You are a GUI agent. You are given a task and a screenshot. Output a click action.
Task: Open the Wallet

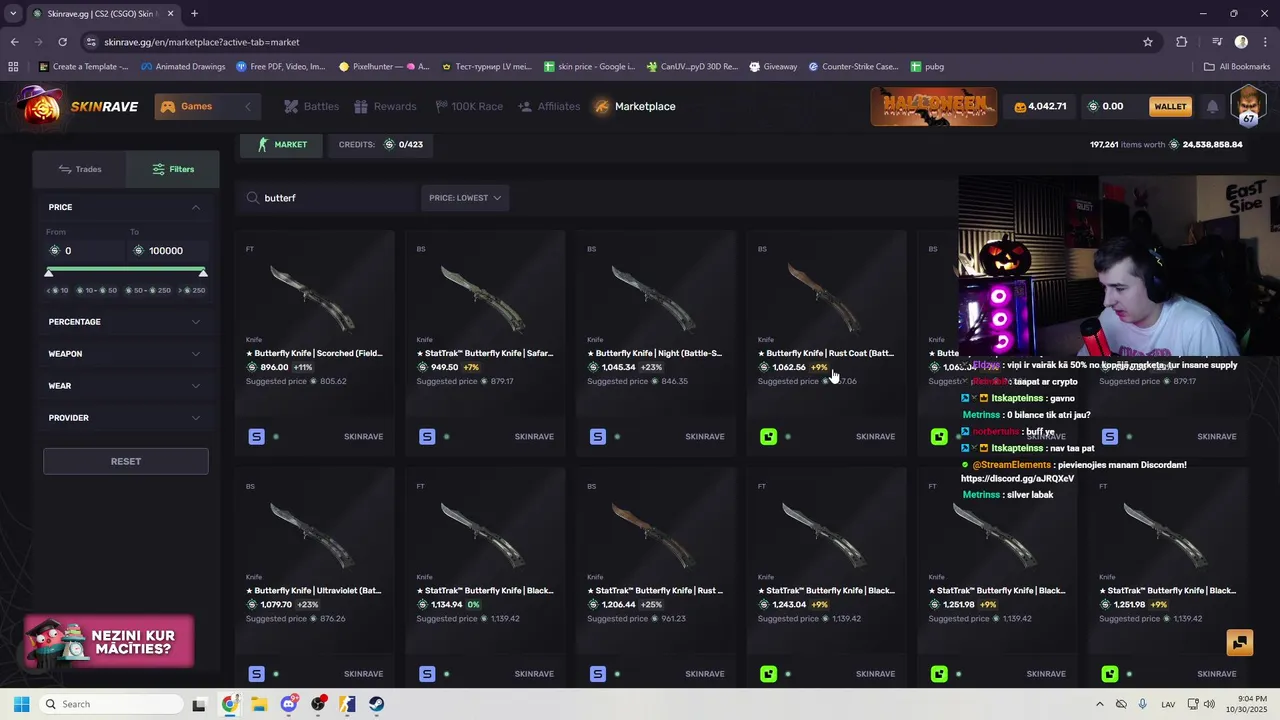coord(1170,106)
